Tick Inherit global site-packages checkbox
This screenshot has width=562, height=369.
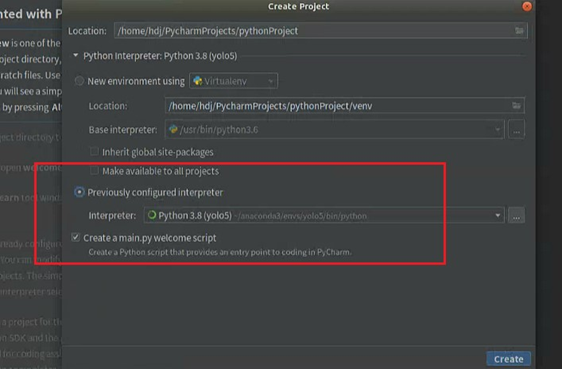pyautogui.click(x=94, y=152)
